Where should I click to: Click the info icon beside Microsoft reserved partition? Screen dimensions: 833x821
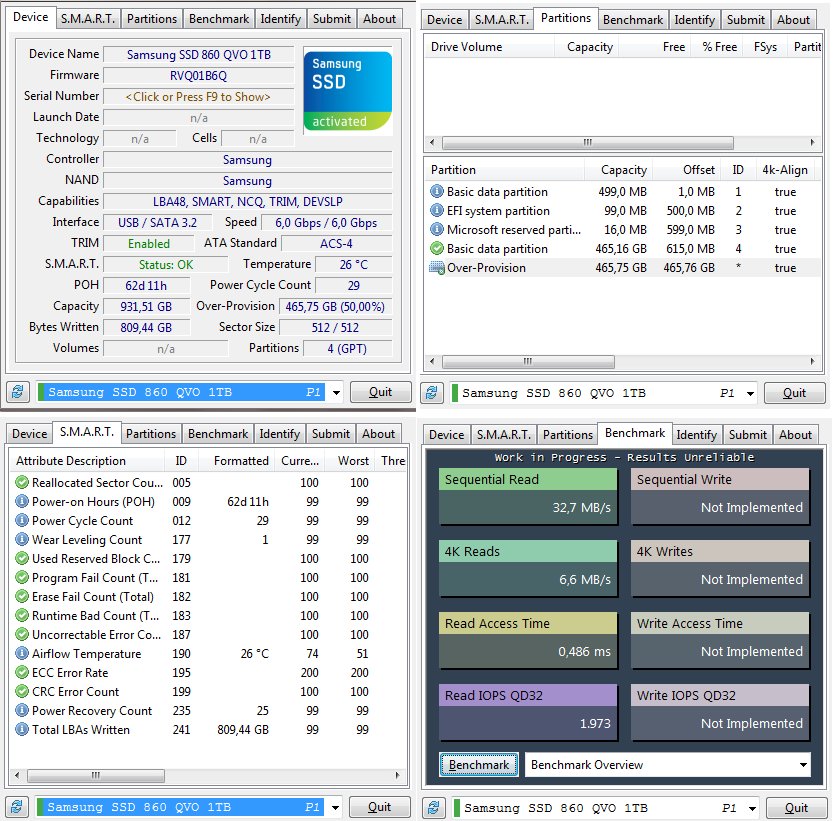[x=437, y=230]
